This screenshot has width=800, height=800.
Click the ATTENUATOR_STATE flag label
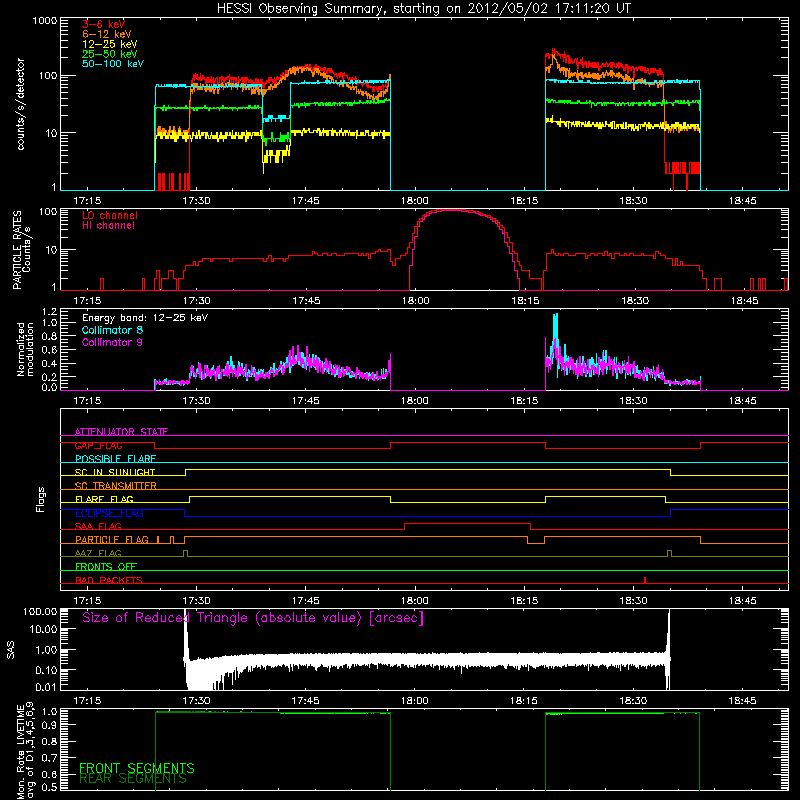tap(121, 432)
